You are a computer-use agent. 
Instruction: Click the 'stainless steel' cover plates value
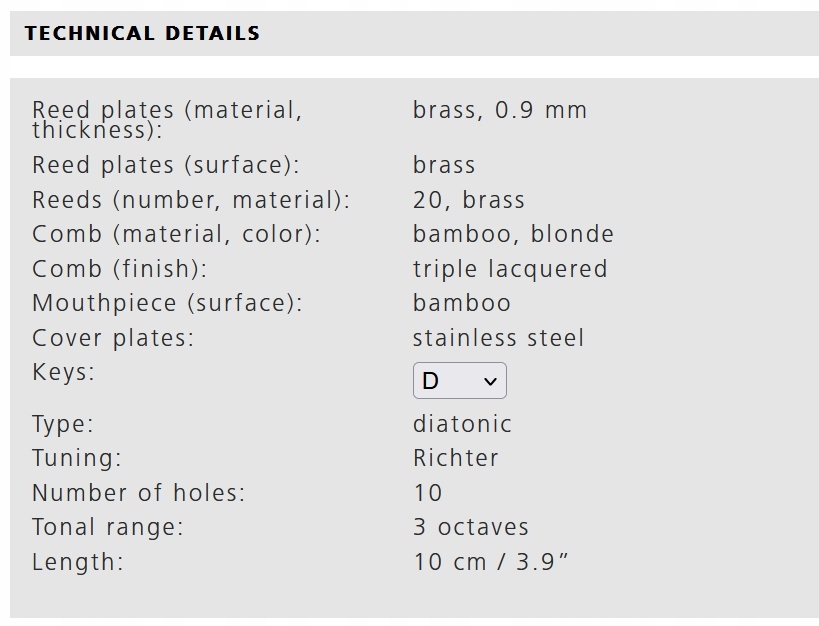tap(498, 338)
